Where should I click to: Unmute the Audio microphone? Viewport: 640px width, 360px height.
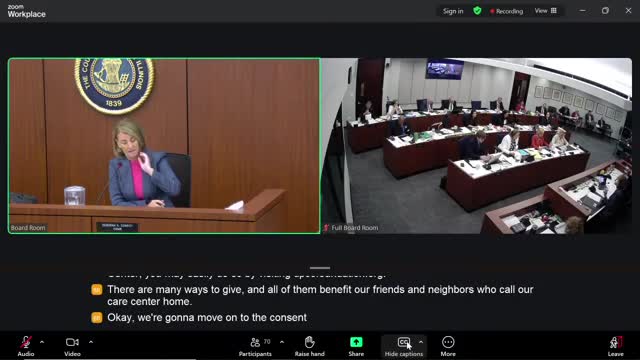point(26,346)
